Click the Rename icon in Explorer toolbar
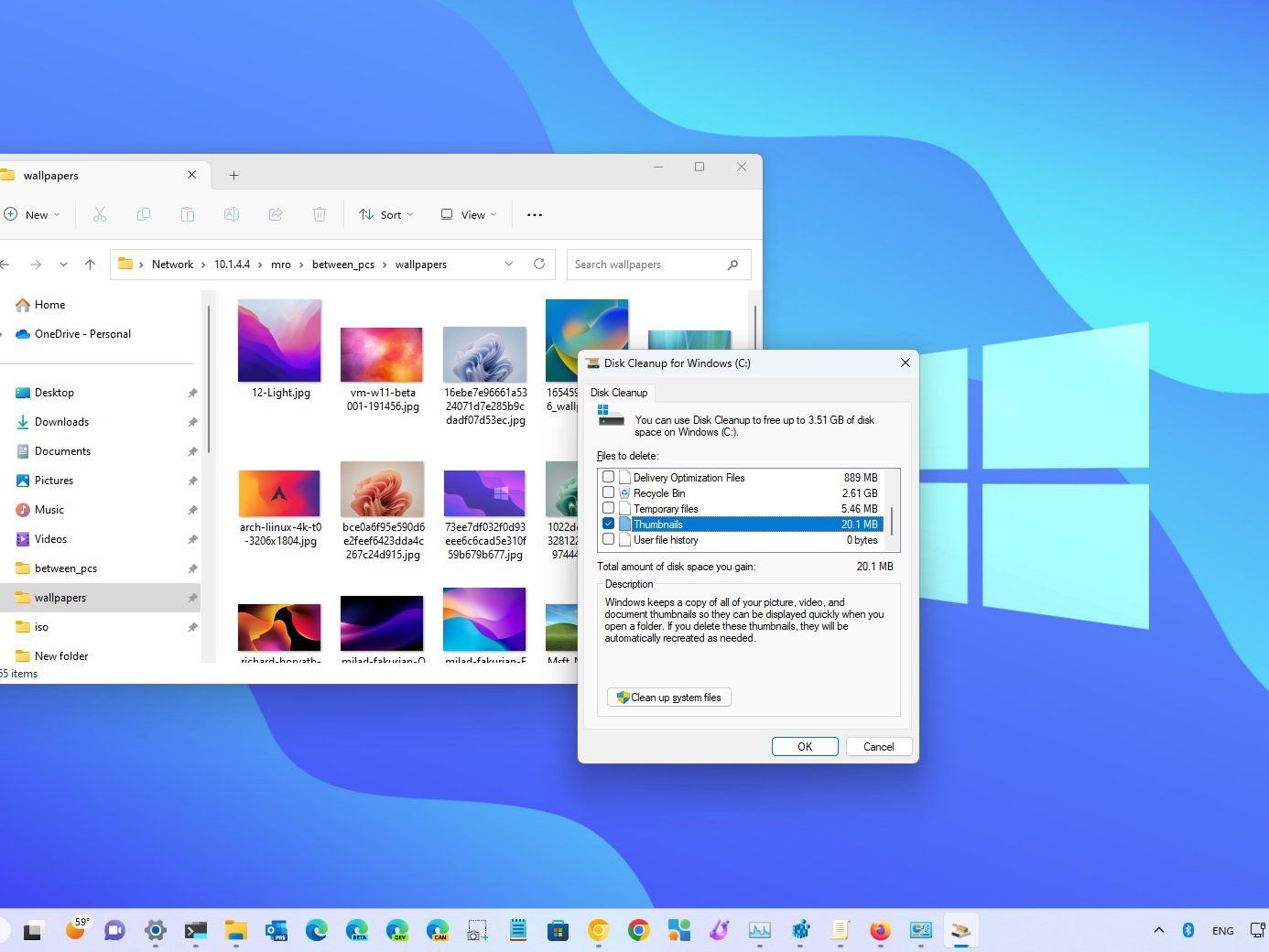1269x952 pixels. tap(232, 214)
